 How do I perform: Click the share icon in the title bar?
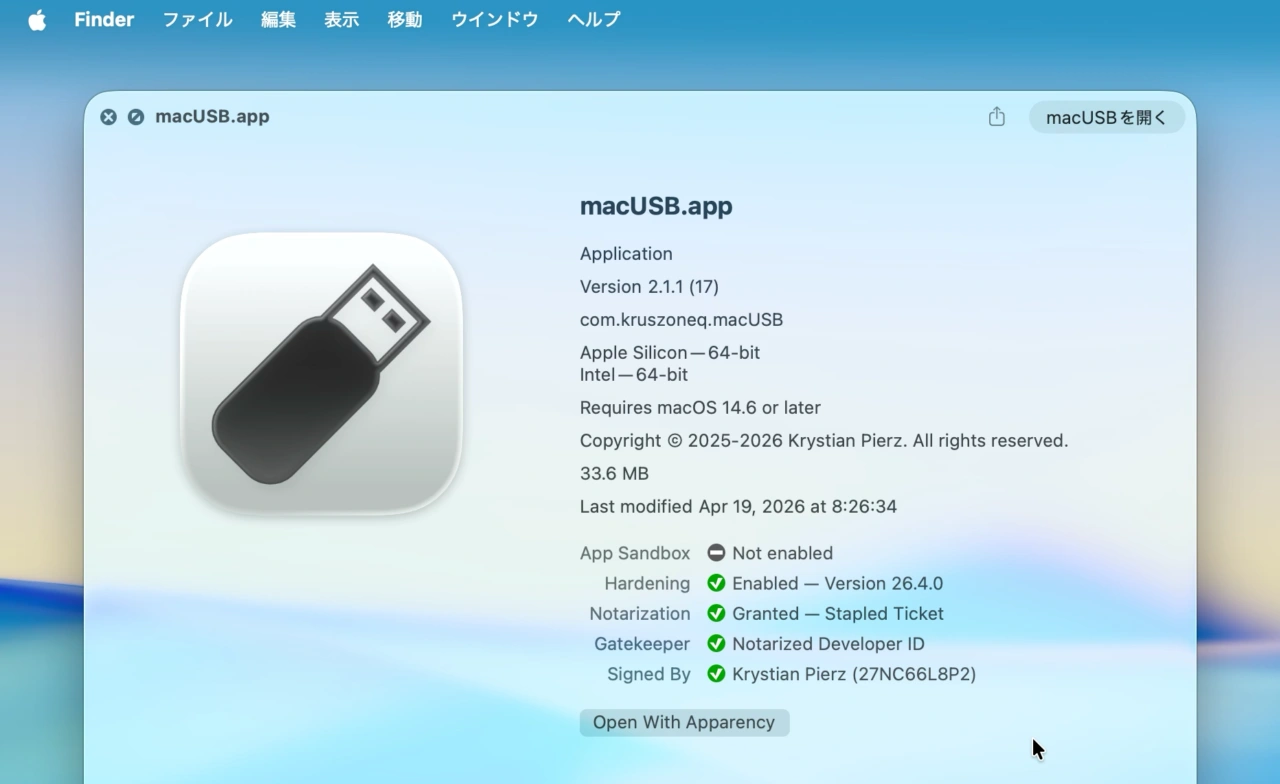(x=996, y=116)
